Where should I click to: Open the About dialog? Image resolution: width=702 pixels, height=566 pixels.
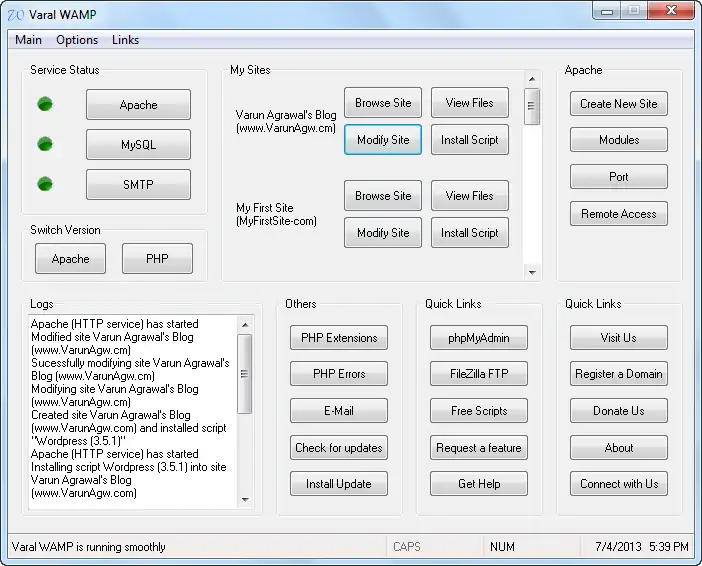(619, 448)
